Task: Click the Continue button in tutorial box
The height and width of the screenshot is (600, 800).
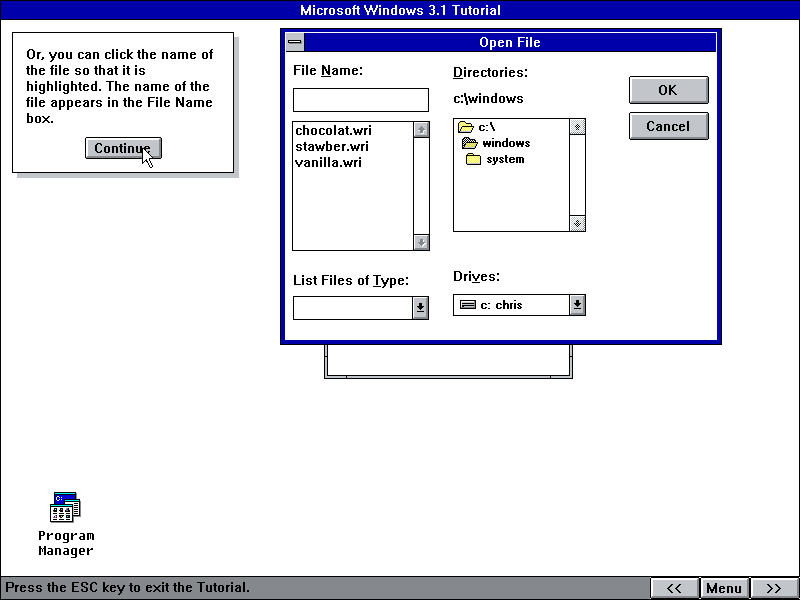Action: coord(123,148)
